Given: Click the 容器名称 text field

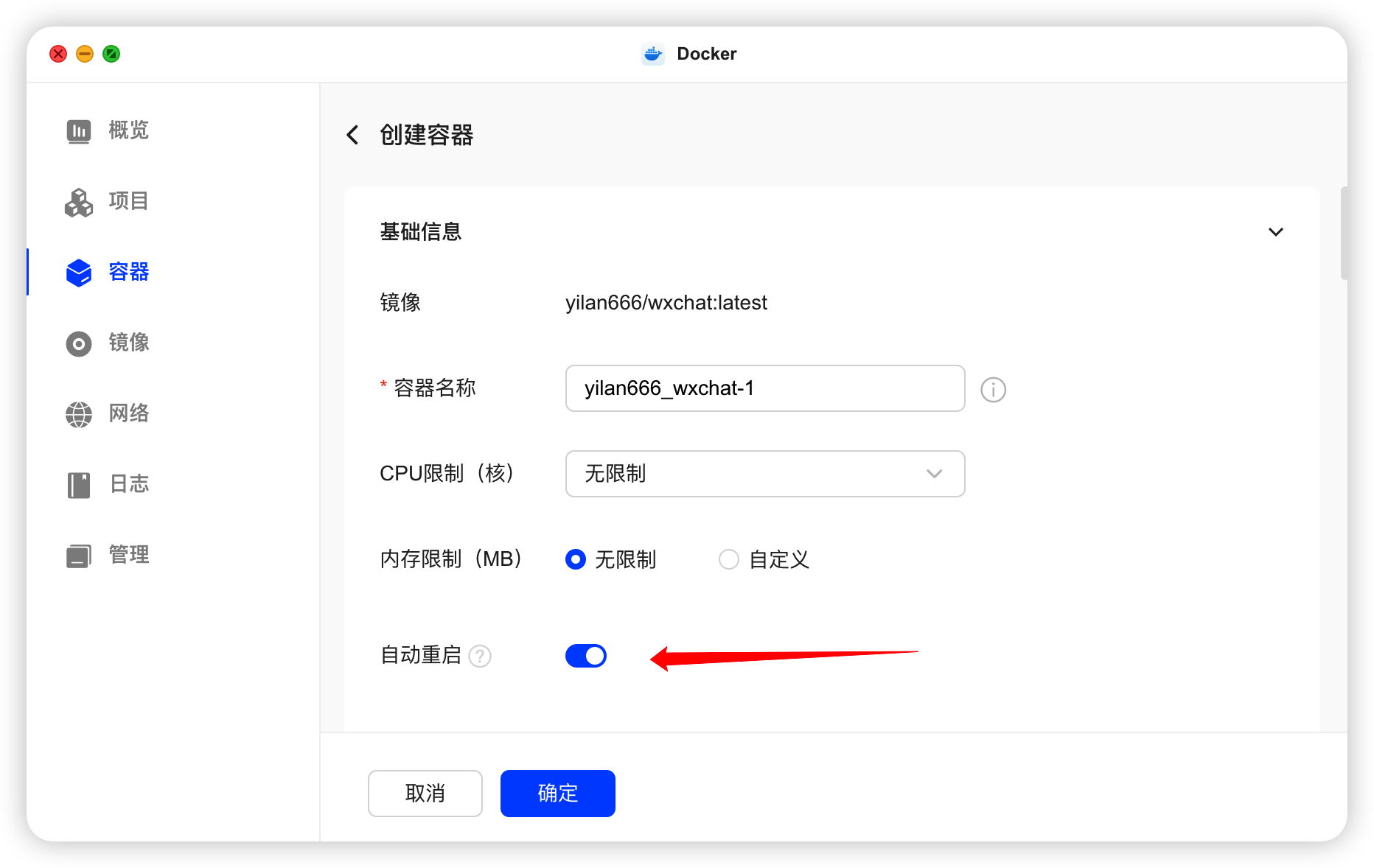Looking at the screenshot, I should [x=765, y=388].
